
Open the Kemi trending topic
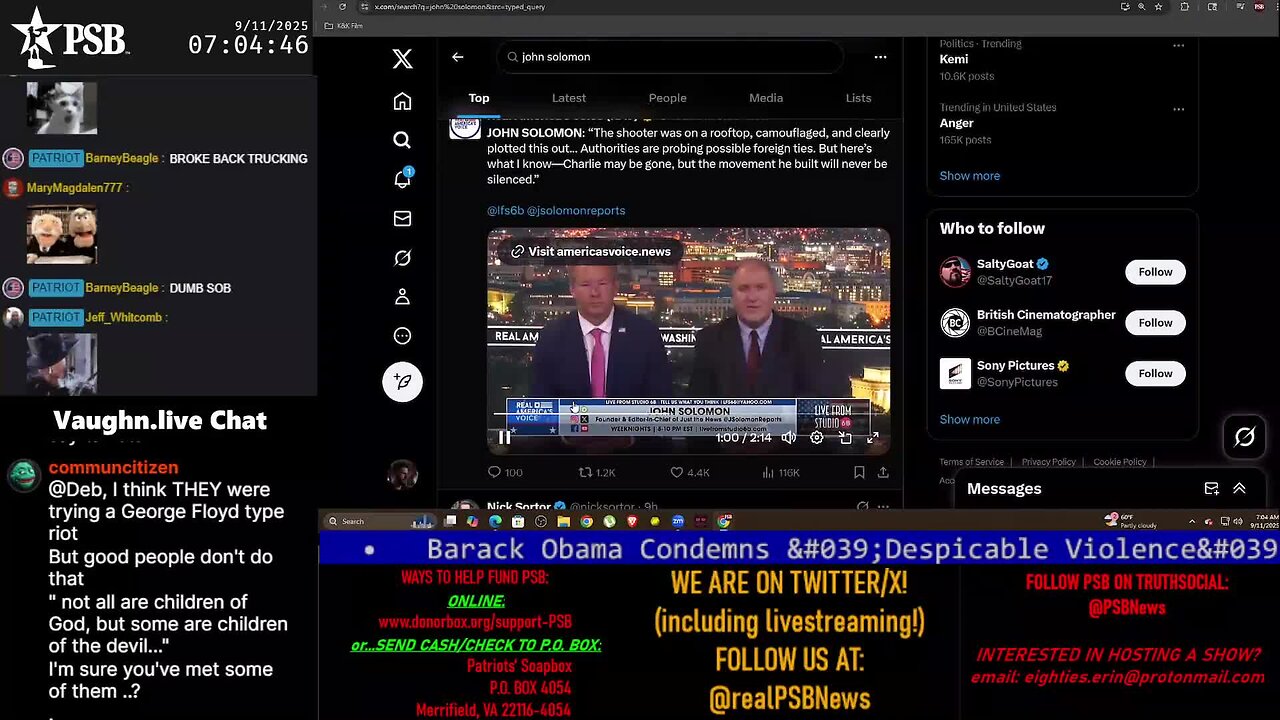953,59
